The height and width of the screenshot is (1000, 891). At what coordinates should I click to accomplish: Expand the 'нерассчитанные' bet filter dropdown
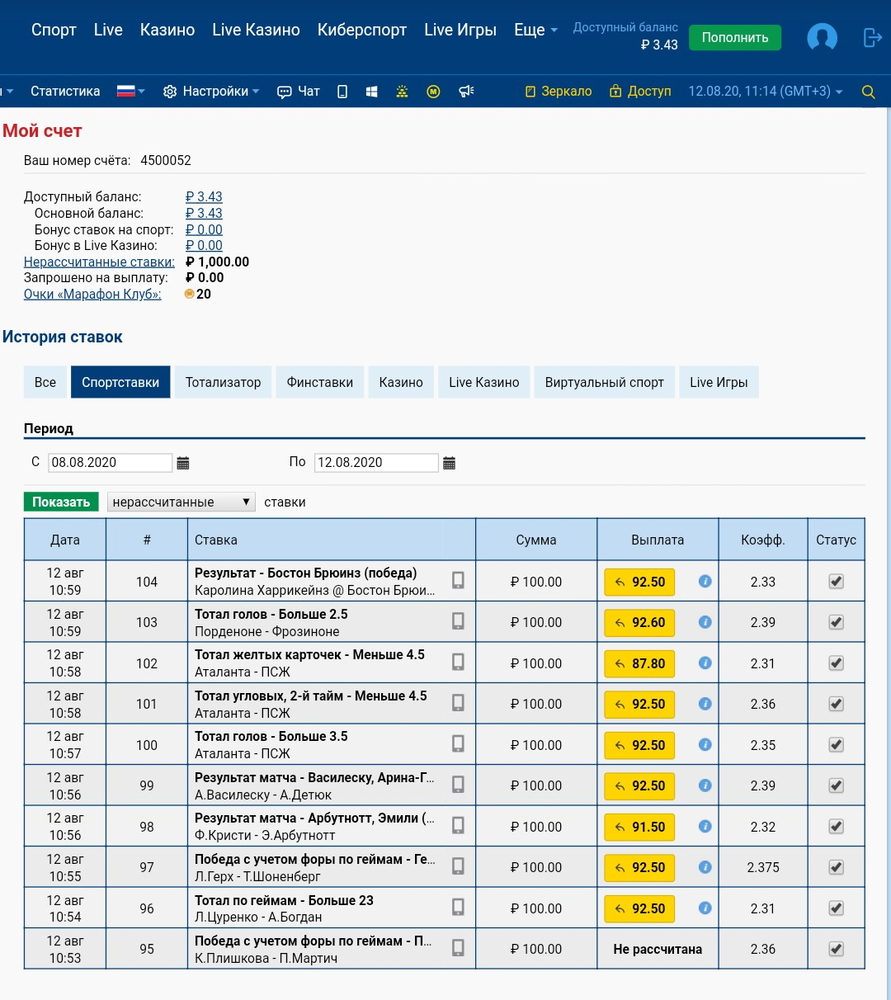pos(181,502)
